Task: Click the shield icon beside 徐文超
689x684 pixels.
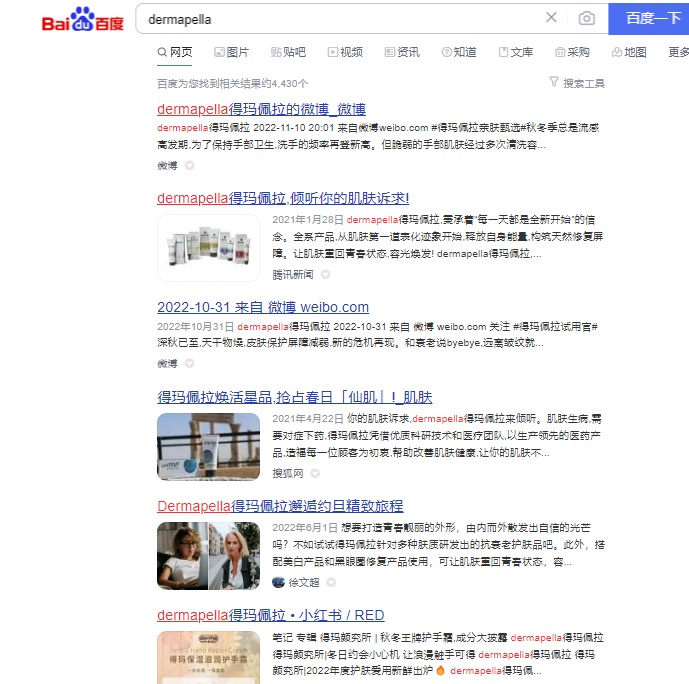Action: 331,582
